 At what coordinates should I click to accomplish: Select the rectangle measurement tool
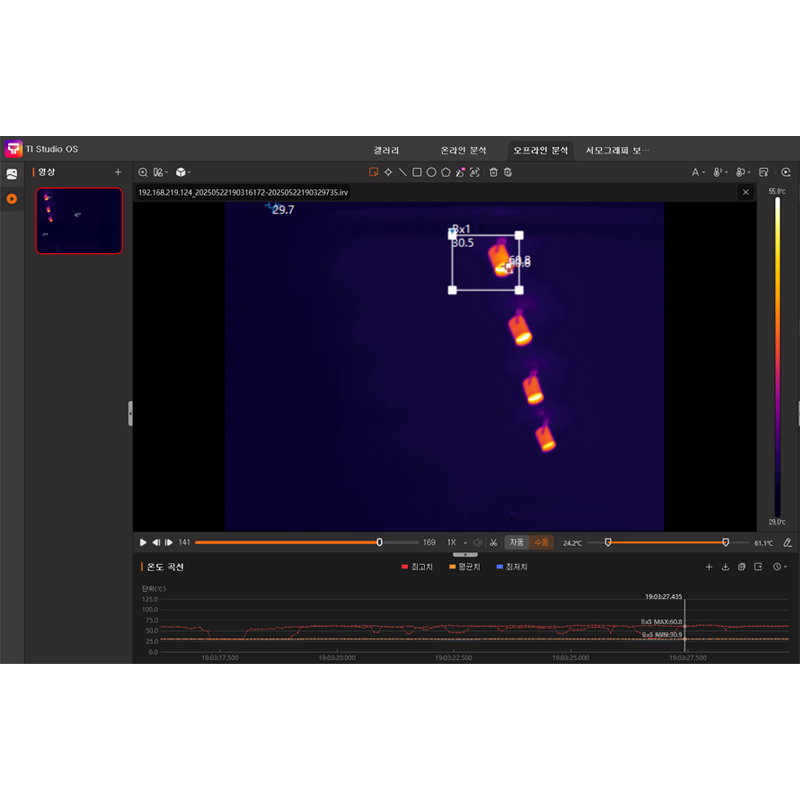pos(418,172)
